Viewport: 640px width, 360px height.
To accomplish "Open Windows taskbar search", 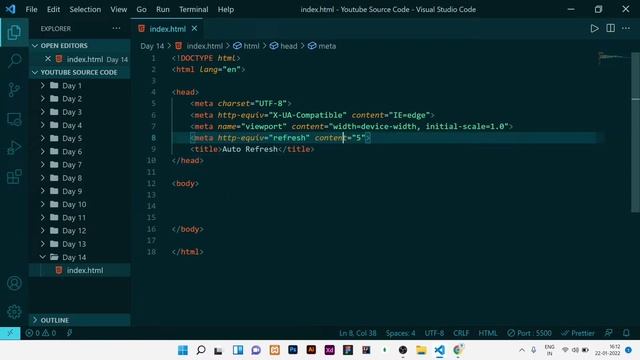I will click(x=201, y=350).
